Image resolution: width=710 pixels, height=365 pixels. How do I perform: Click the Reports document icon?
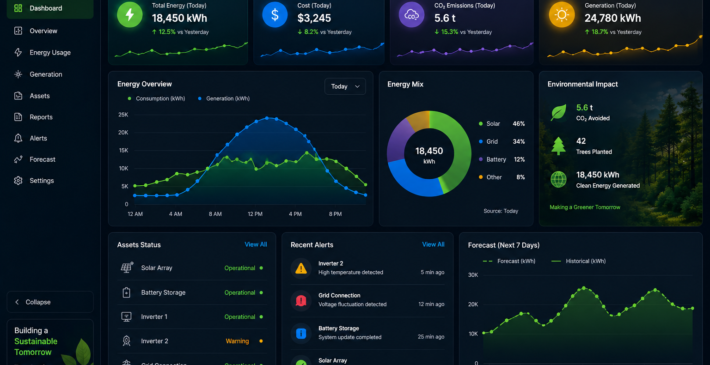coord(18,117)
